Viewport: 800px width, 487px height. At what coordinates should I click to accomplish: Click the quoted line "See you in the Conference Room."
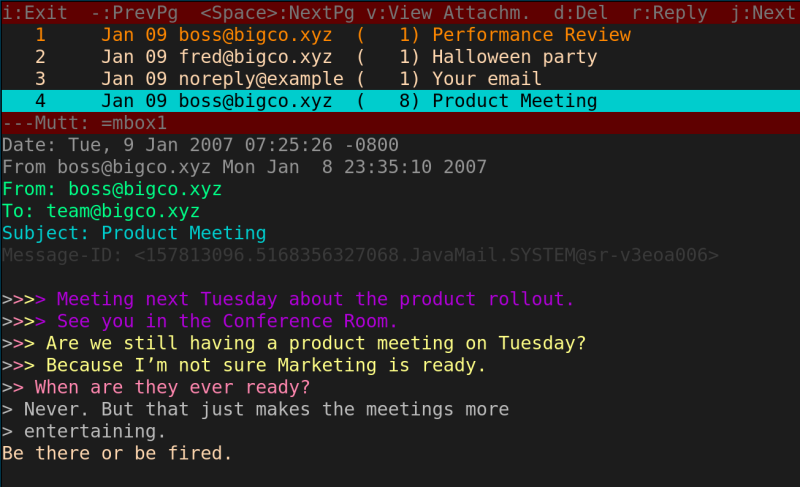[227, 321]
